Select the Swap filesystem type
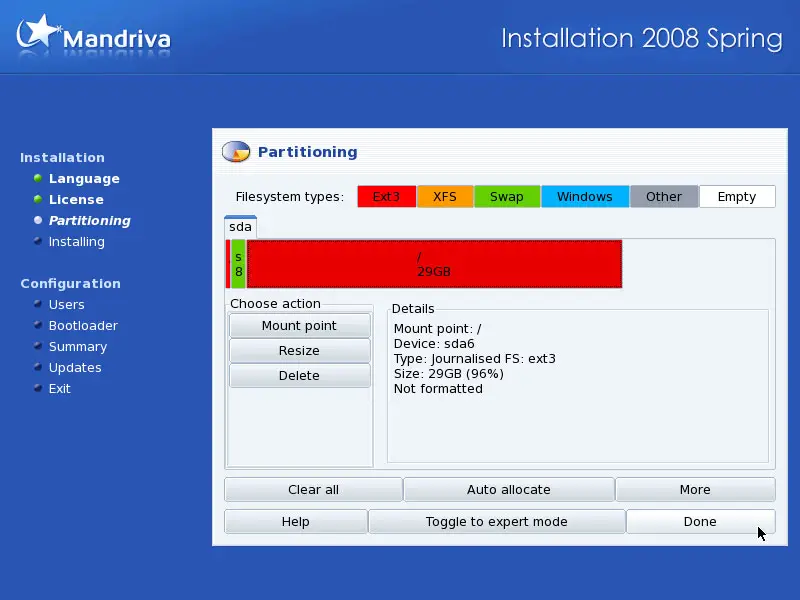Image resolution: width=800 pixels, height=600 pixels. (x=507, y=196)
